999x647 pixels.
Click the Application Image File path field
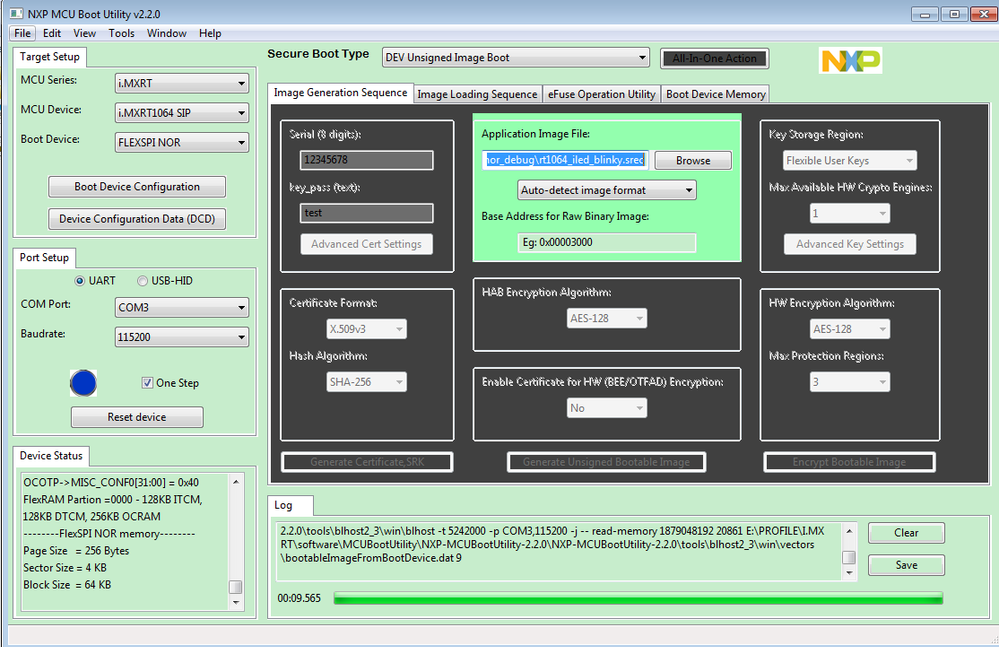[x=565, y=160]
